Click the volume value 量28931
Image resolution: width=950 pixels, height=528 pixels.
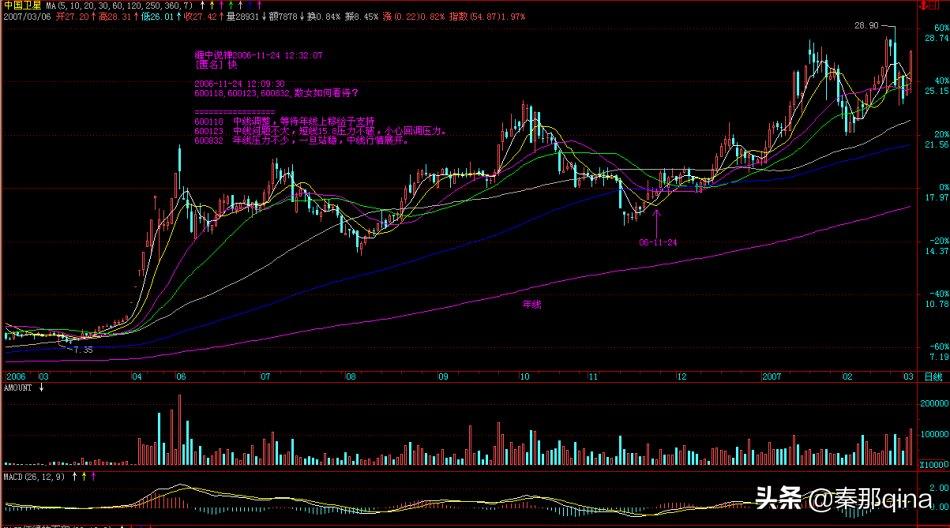242,16
